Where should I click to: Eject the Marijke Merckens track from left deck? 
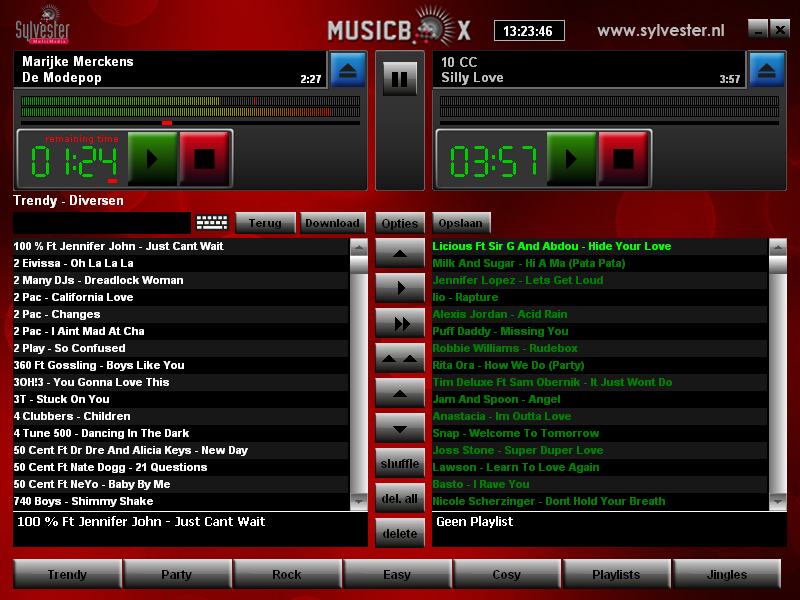tap(347, 70)
